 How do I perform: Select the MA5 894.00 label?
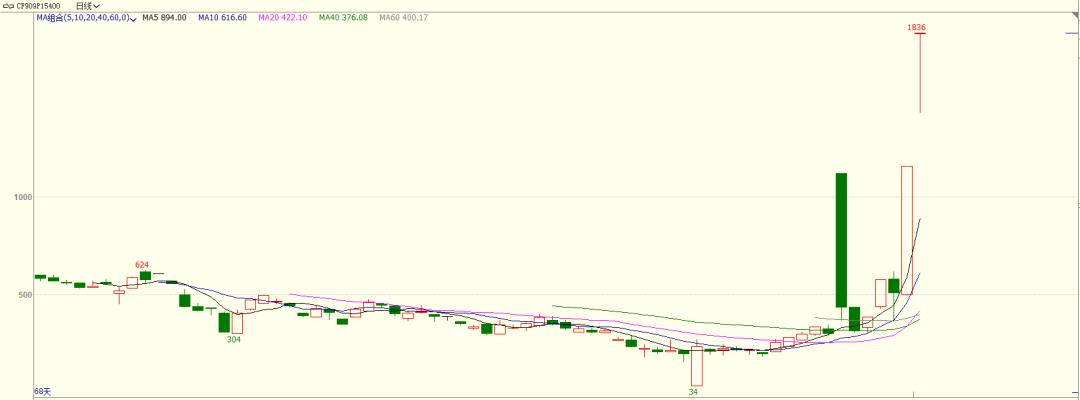point(164,18)
